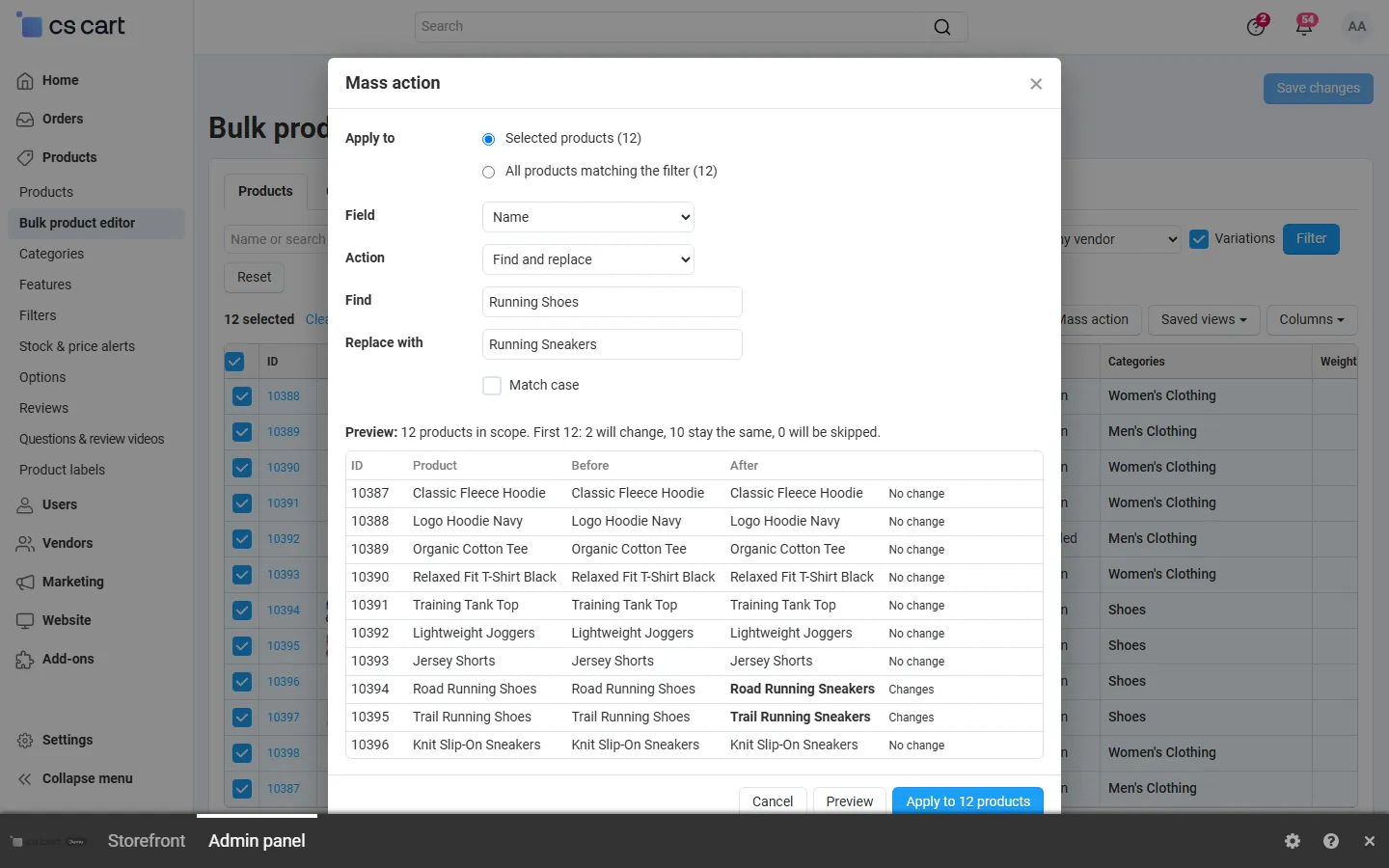1389x868 pixels.
Task: Click the Replace with input field
Action: [x=613, y=344]
